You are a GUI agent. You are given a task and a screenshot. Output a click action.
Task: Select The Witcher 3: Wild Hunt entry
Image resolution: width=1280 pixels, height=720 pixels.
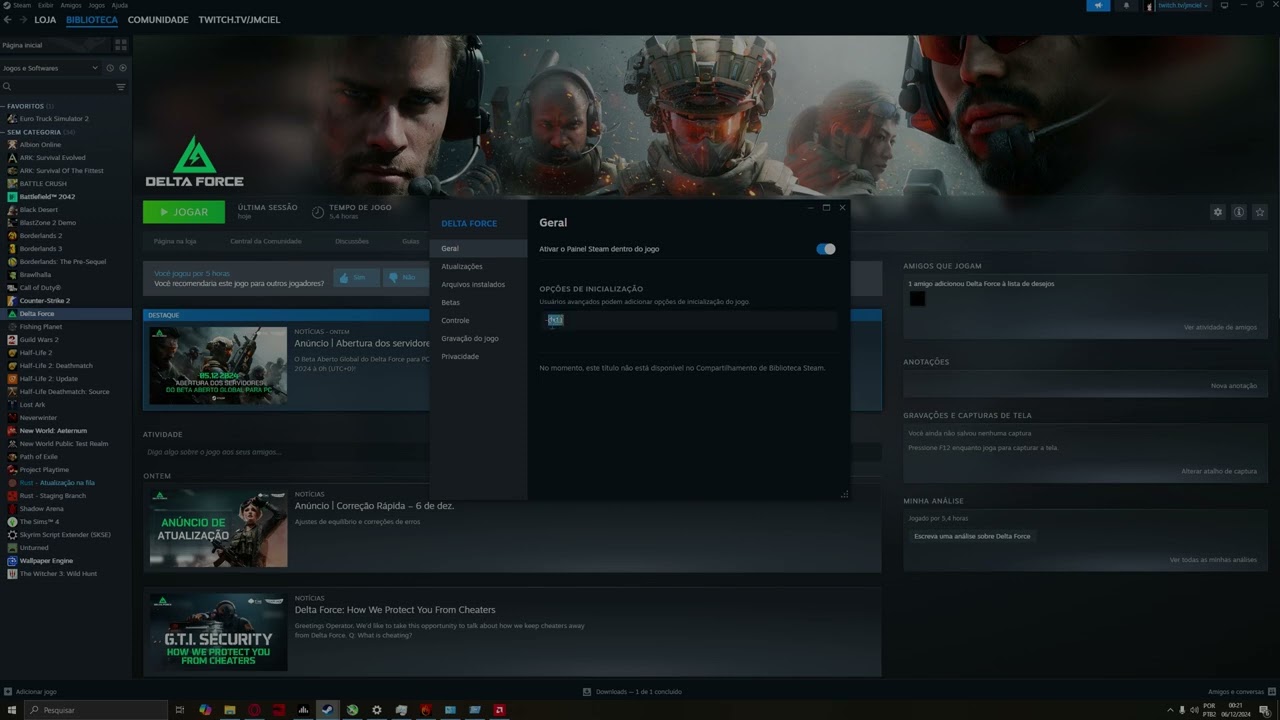[58, 574]
